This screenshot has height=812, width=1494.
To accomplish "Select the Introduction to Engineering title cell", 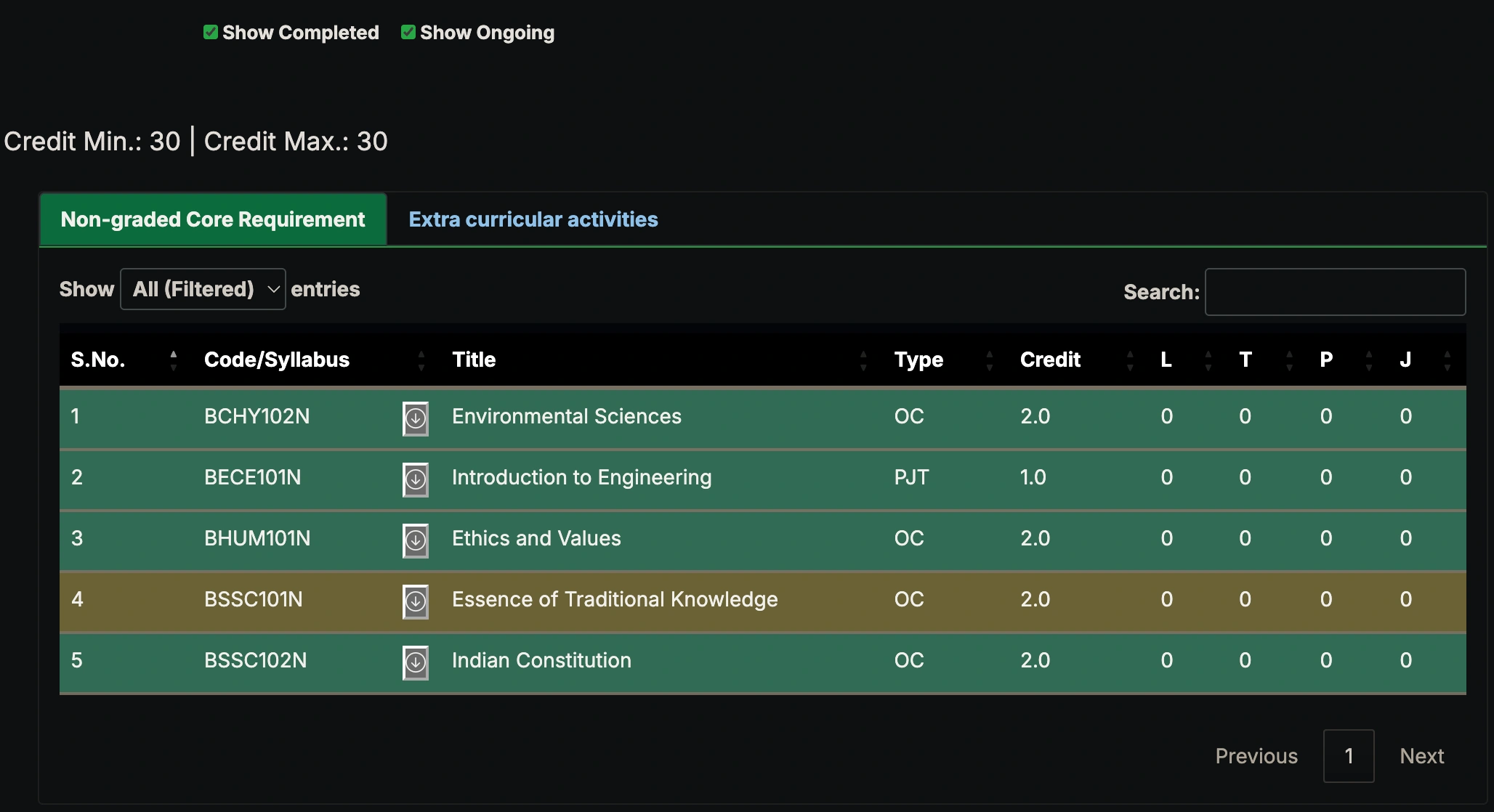I will [x=582, y=477].
